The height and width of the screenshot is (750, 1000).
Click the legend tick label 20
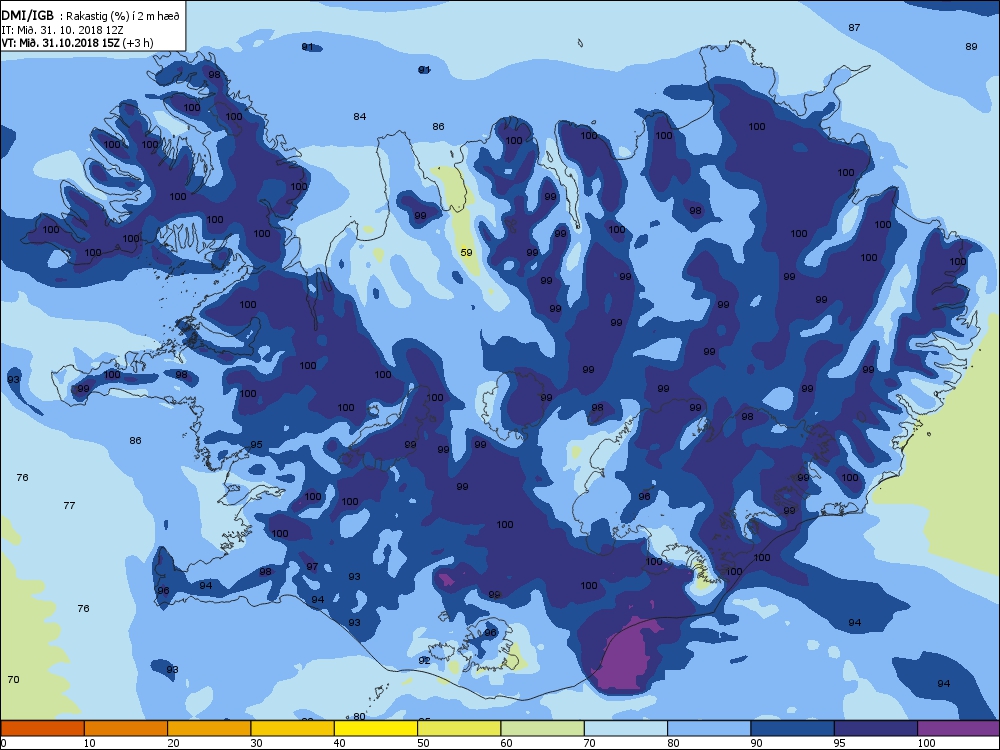(173, 743)
